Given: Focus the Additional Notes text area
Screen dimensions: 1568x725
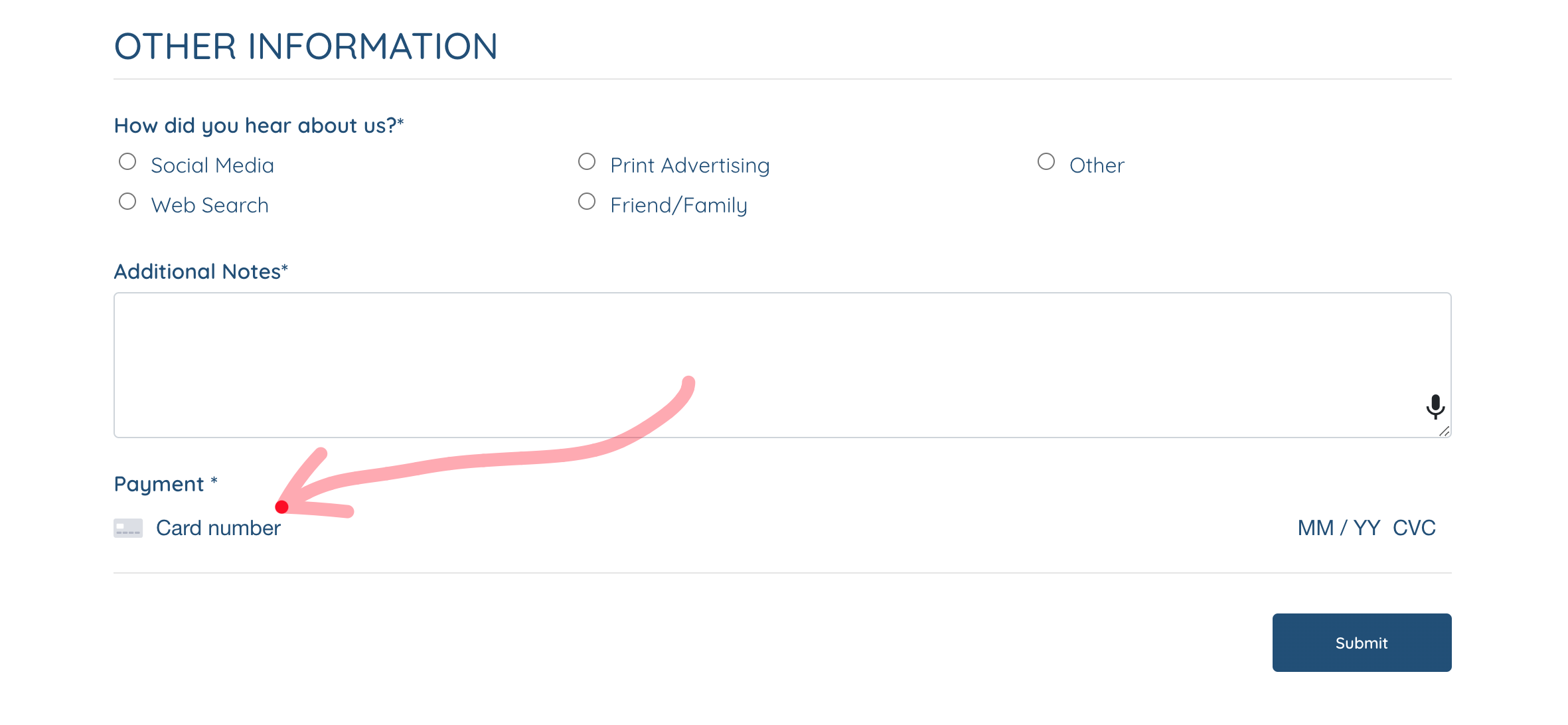Looking at the screenshot, I should coord(782,365).
